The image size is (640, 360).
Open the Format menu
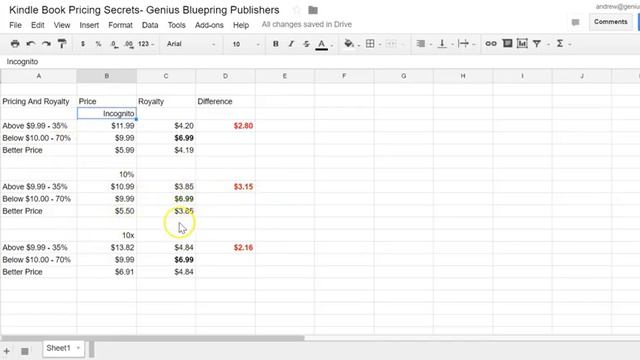pos(120,25)
